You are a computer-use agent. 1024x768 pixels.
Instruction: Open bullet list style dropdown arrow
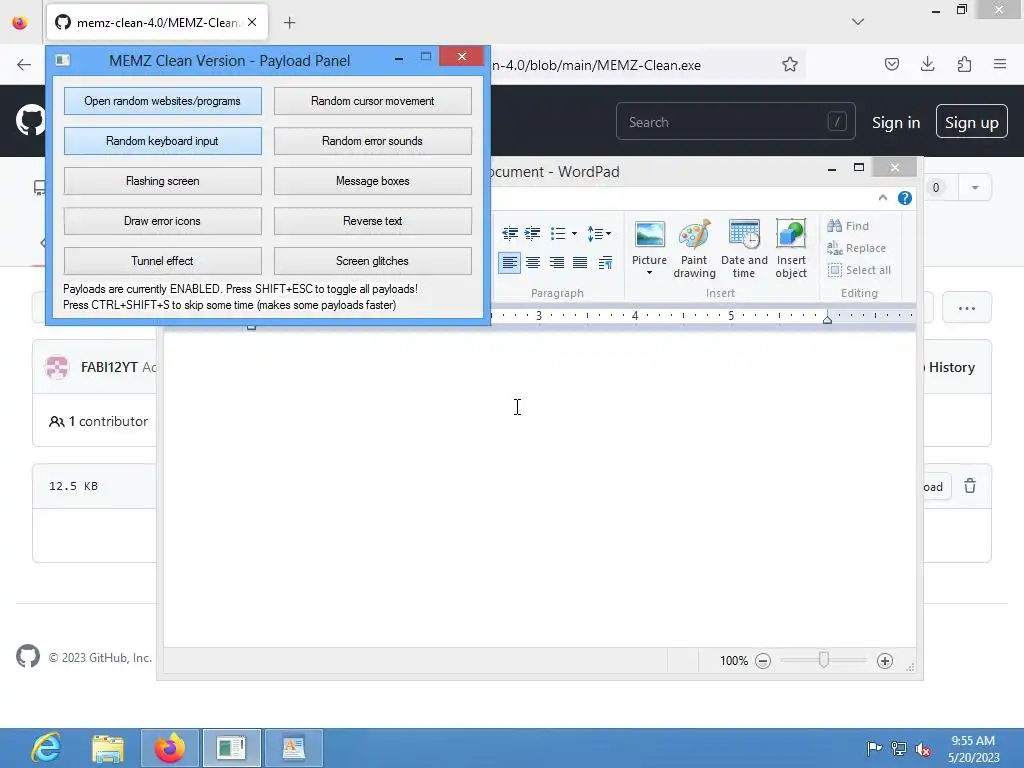tap(574, 233)
